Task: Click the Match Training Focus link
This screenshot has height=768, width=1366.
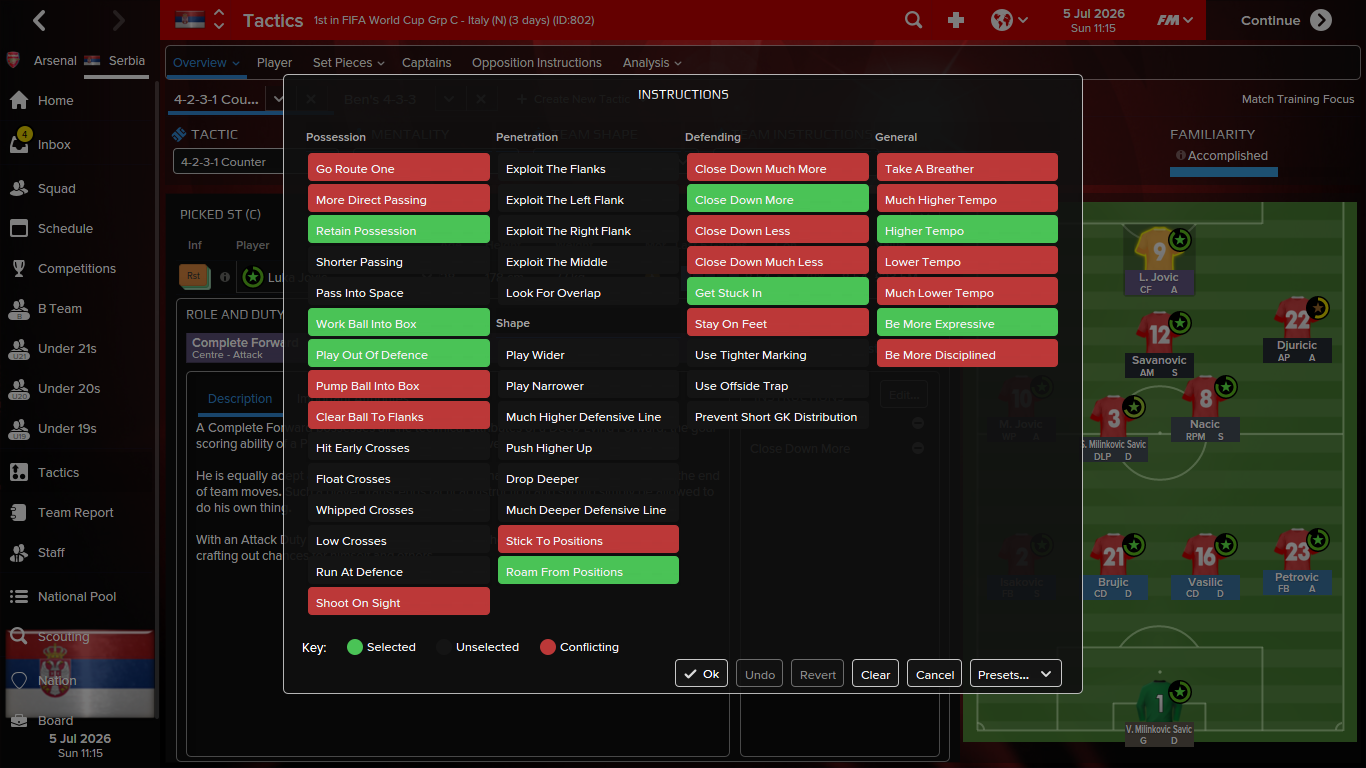Action: tap(1298, 99)
